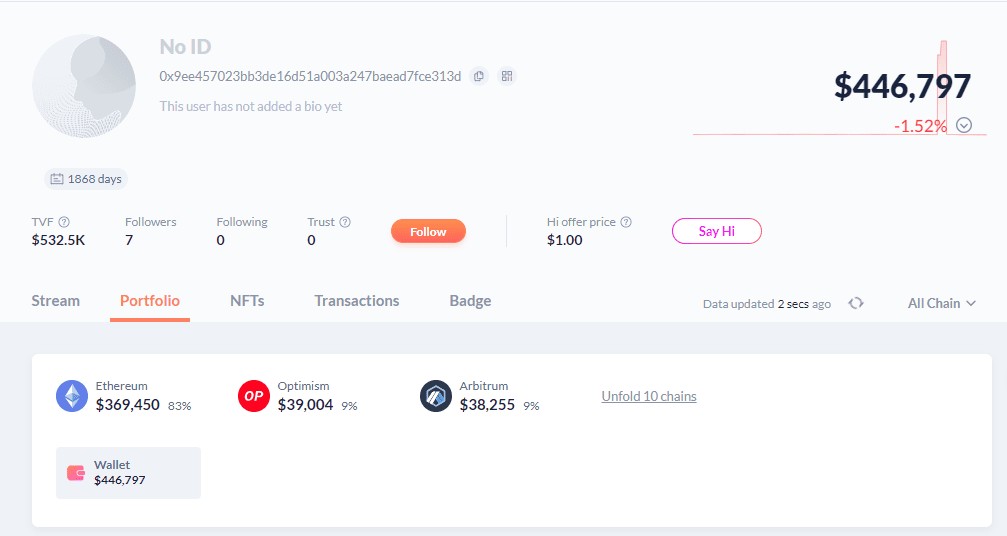The height and width of the screenshot is (536, 1007).
Task: Show the address QR code
Action: pyautogui.click(x=507, y=76)
